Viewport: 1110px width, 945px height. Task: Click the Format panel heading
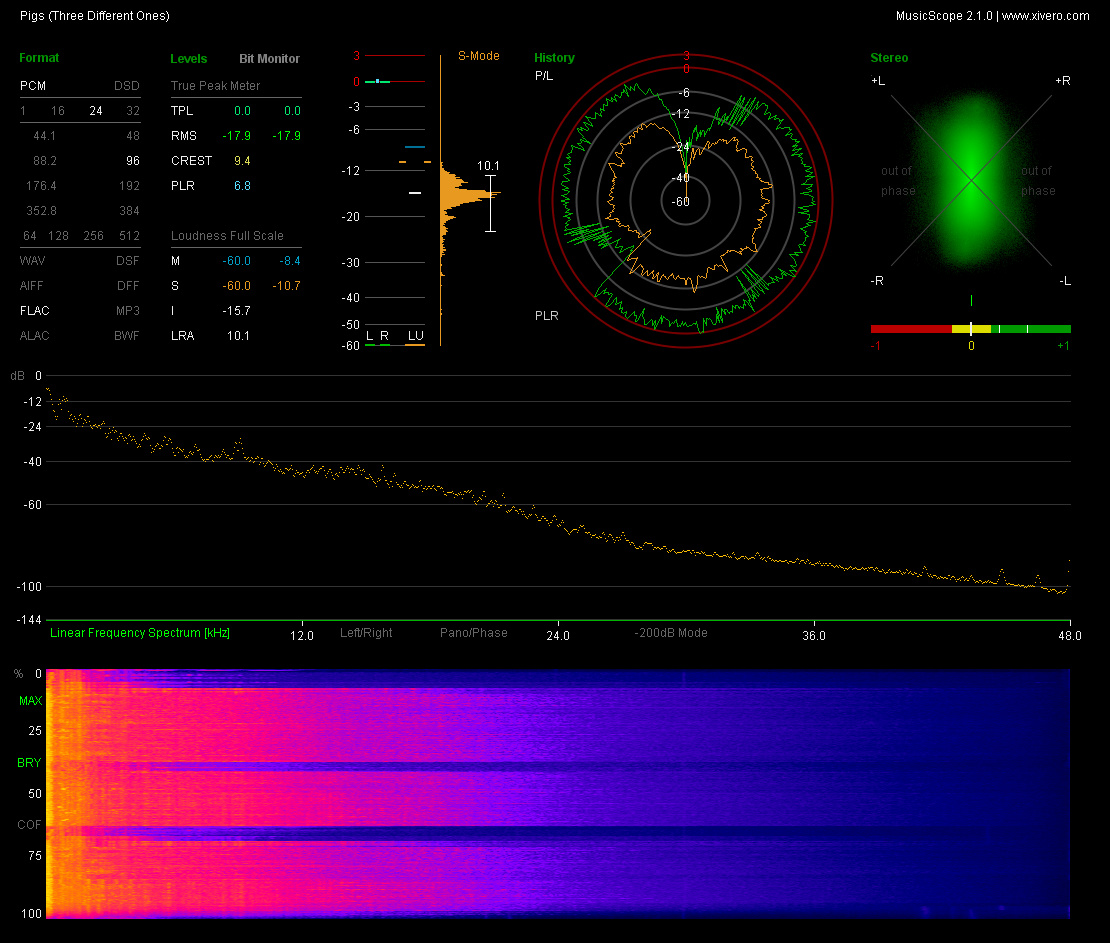(39, 58)
